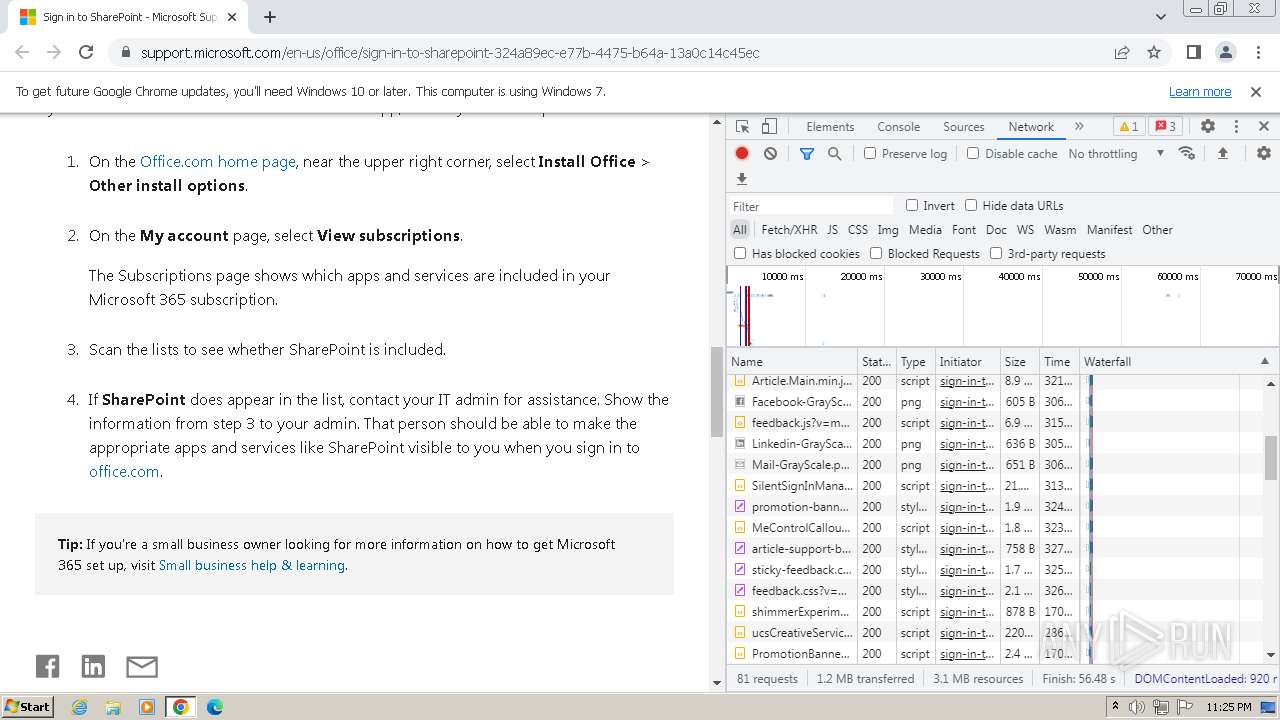
Task: Click the errors count badge
Action: coord(1164,127)
